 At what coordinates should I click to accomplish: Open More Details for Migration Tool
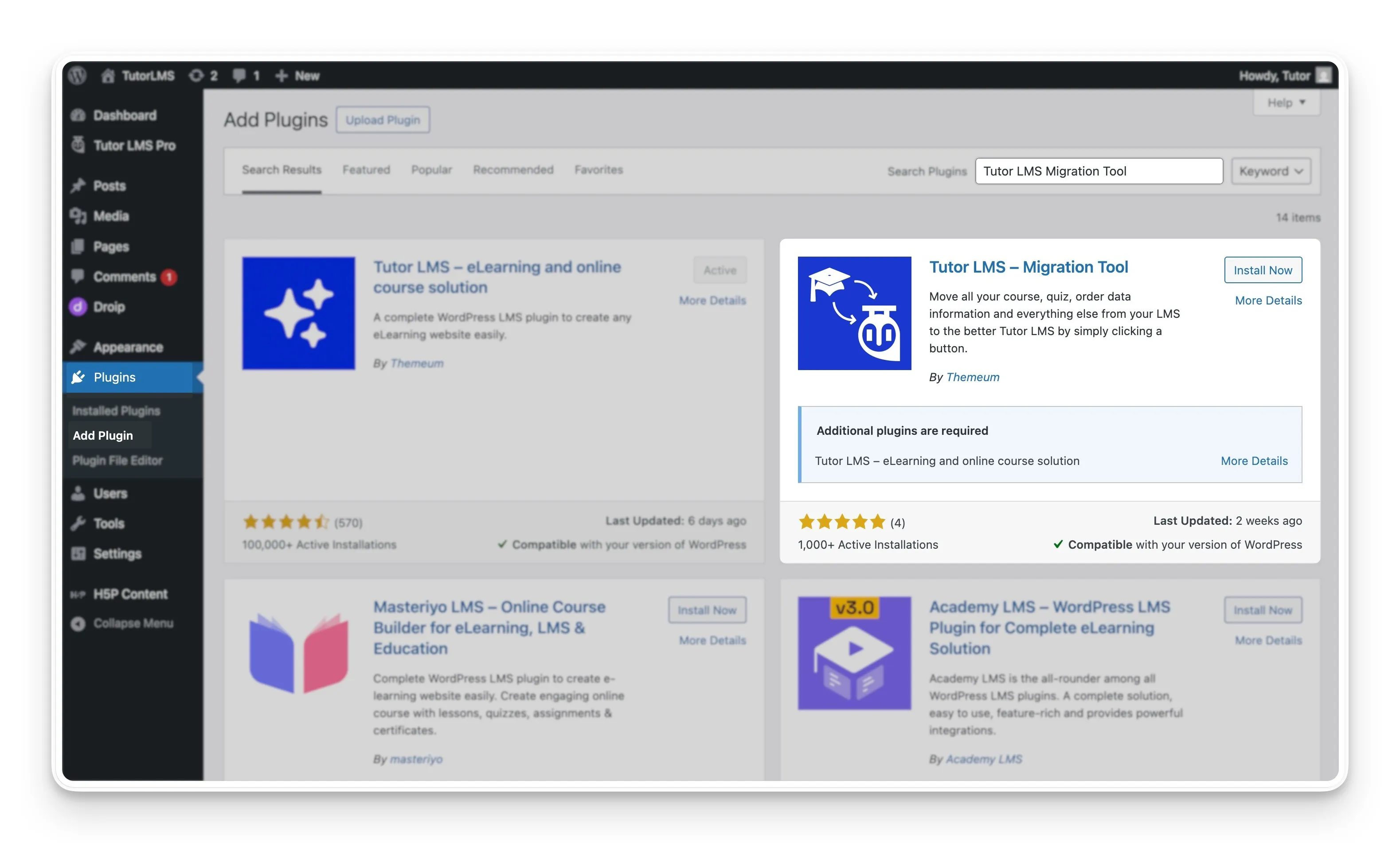click(x=1268, y=301)
